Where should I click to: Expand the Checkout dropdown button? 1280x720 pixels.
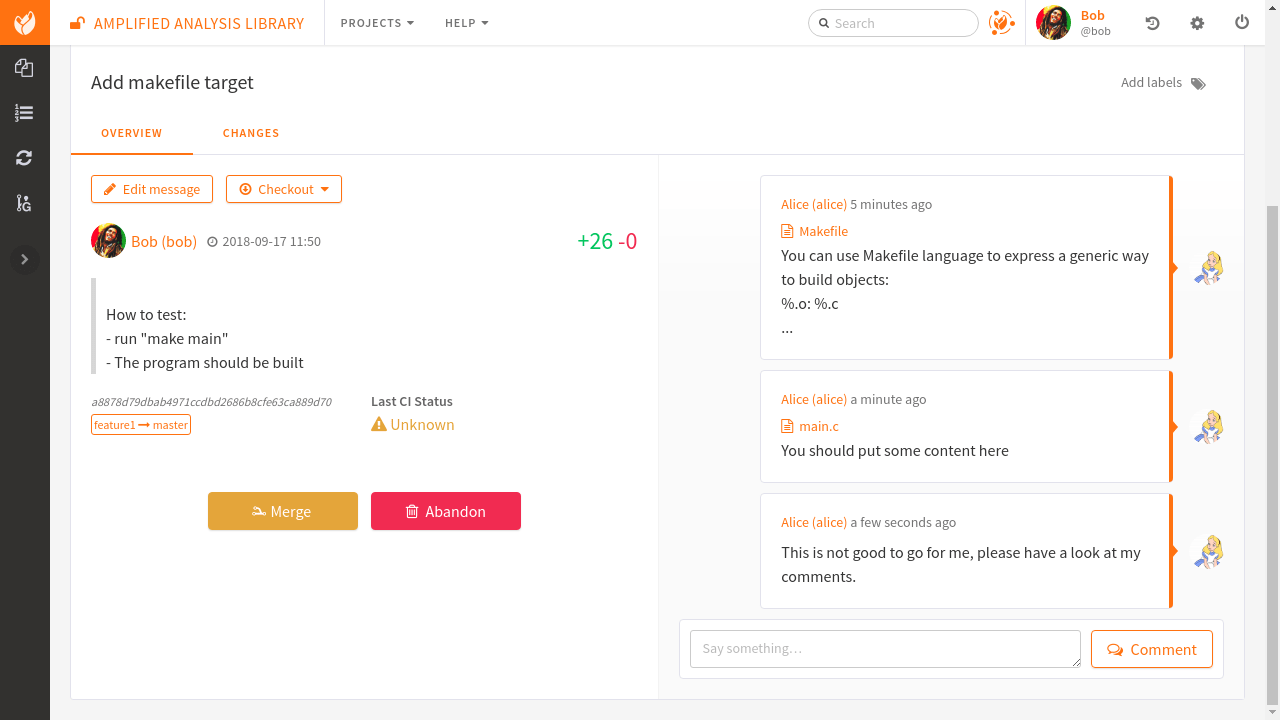click(x=284, y=189)
